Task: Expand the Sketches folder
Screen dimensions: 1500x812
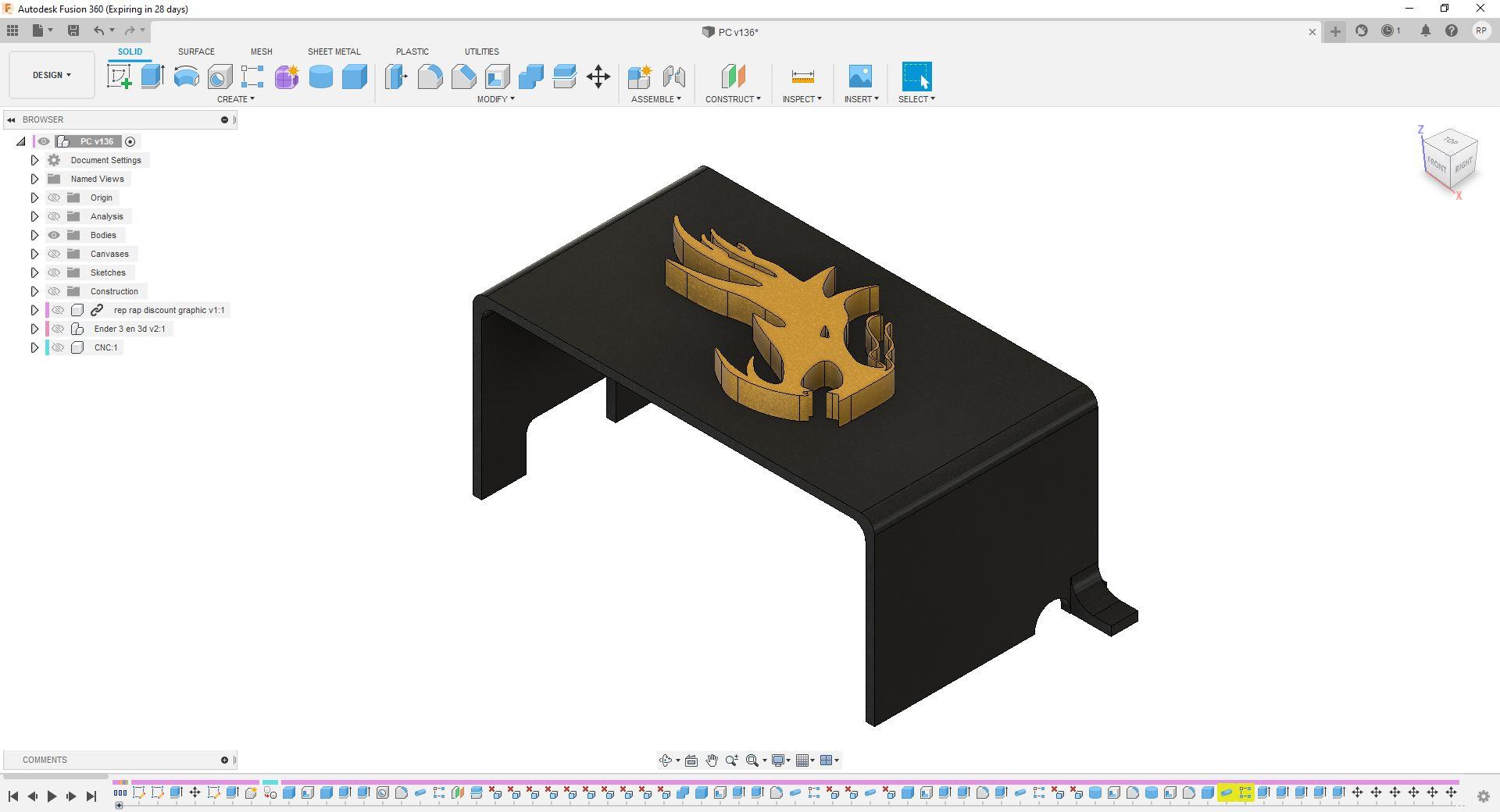Action: pyautogui.click(x=34, y=272)
